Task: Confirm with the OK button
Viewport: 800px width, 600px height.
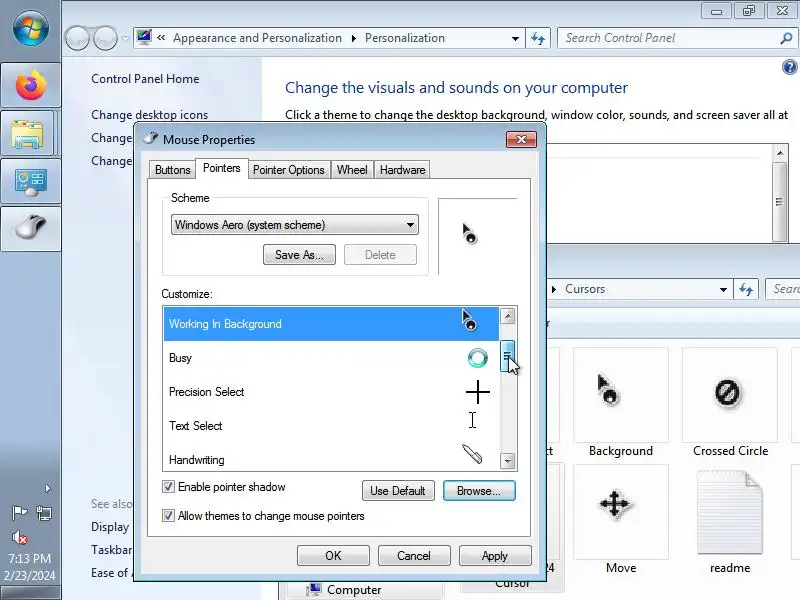Action: (x=333, y=556)
